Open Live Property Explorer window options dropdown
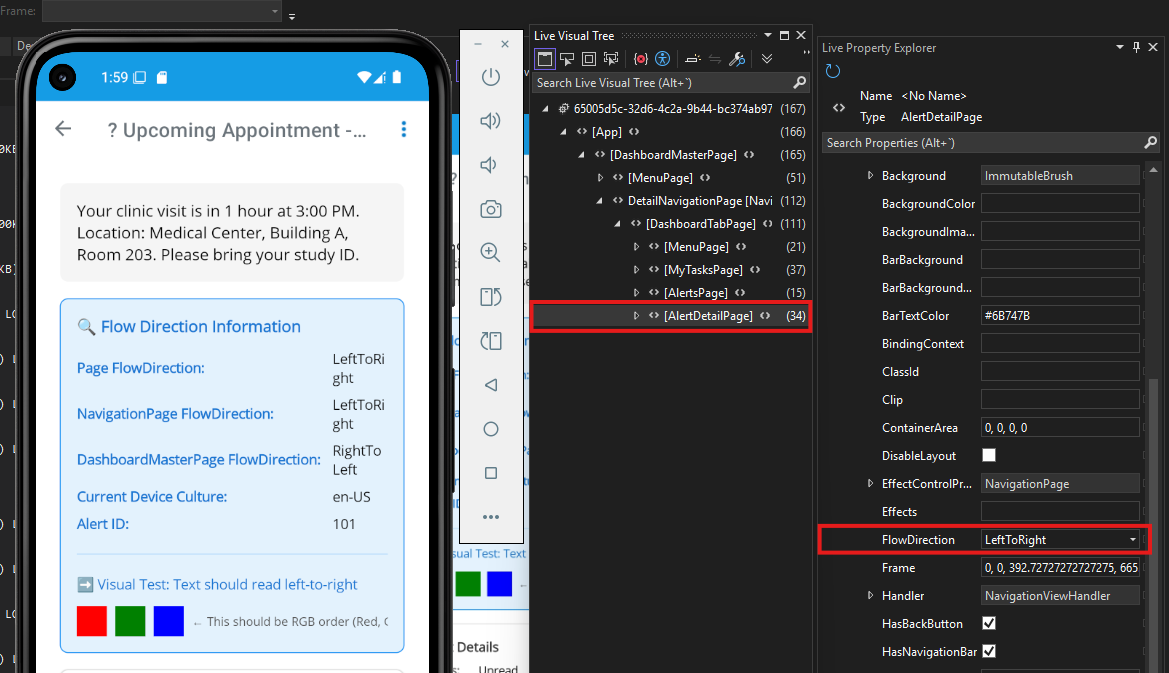 (1119, 47)
